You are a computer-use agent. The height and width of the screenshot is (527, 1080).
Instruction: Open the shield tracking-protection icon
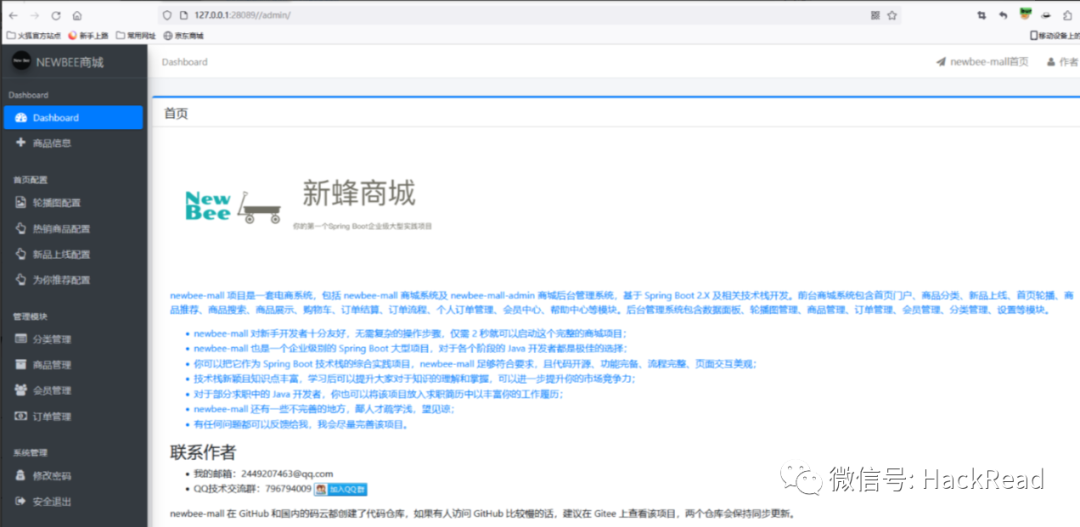[x=167, y=15]
